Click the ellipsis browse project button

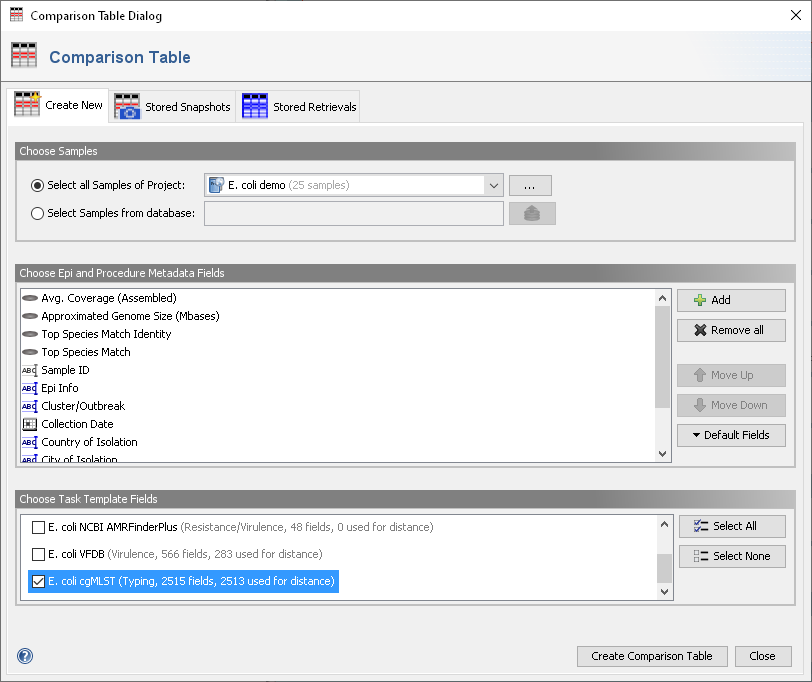click(530, 185)
